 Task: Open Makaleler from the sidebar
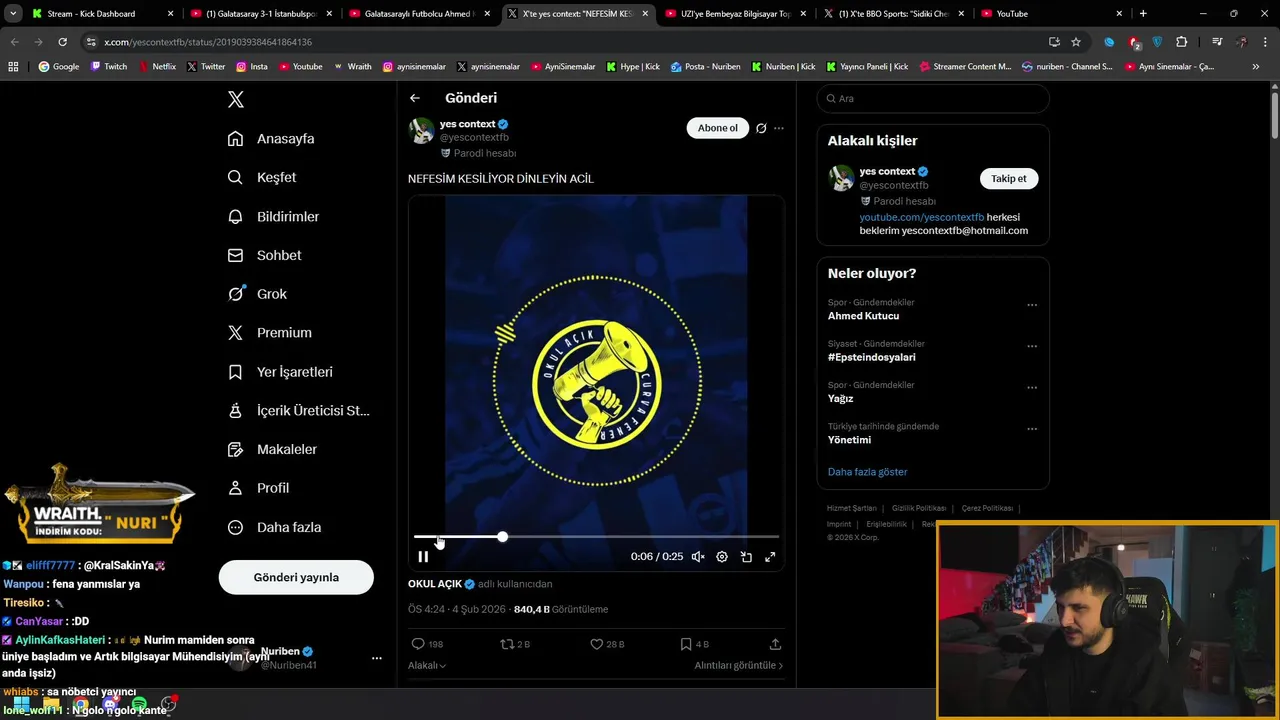[272, 449]
